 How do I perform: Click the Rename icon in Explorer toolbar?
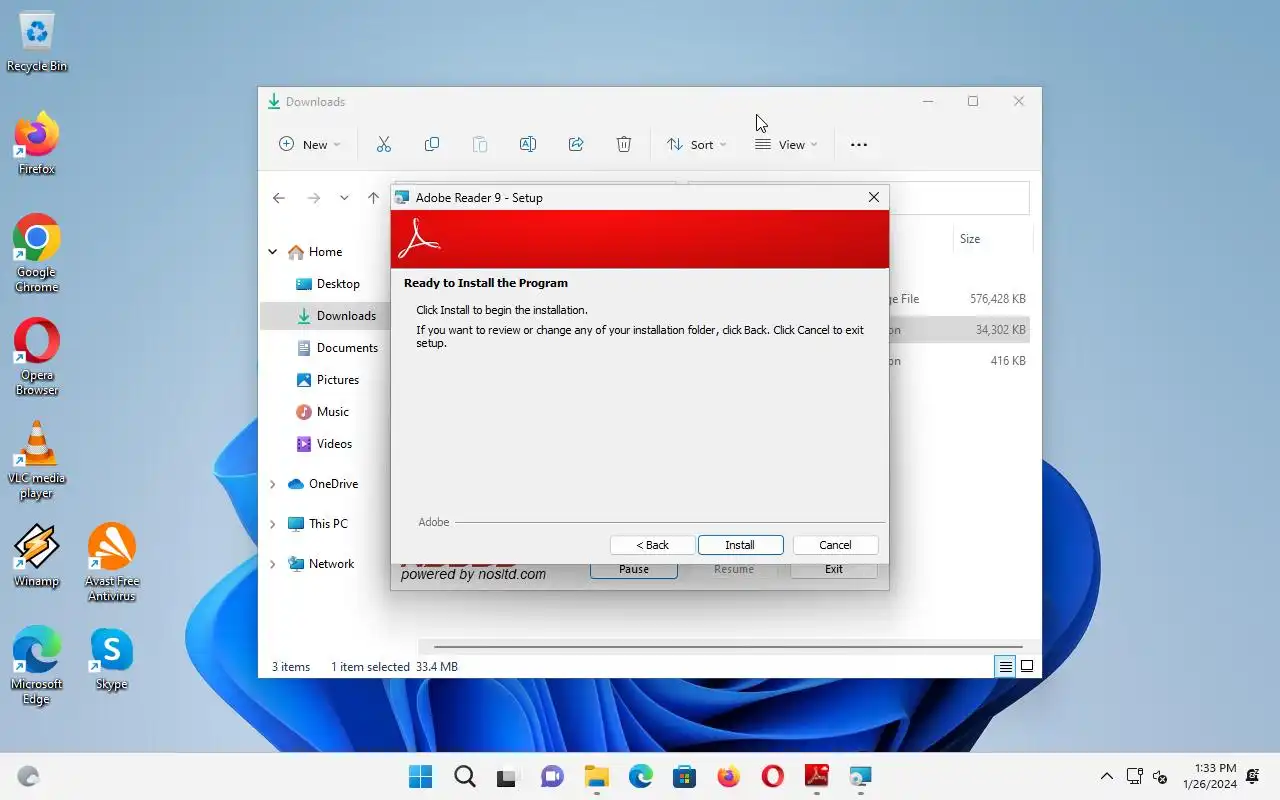click(x=528, y=144)
